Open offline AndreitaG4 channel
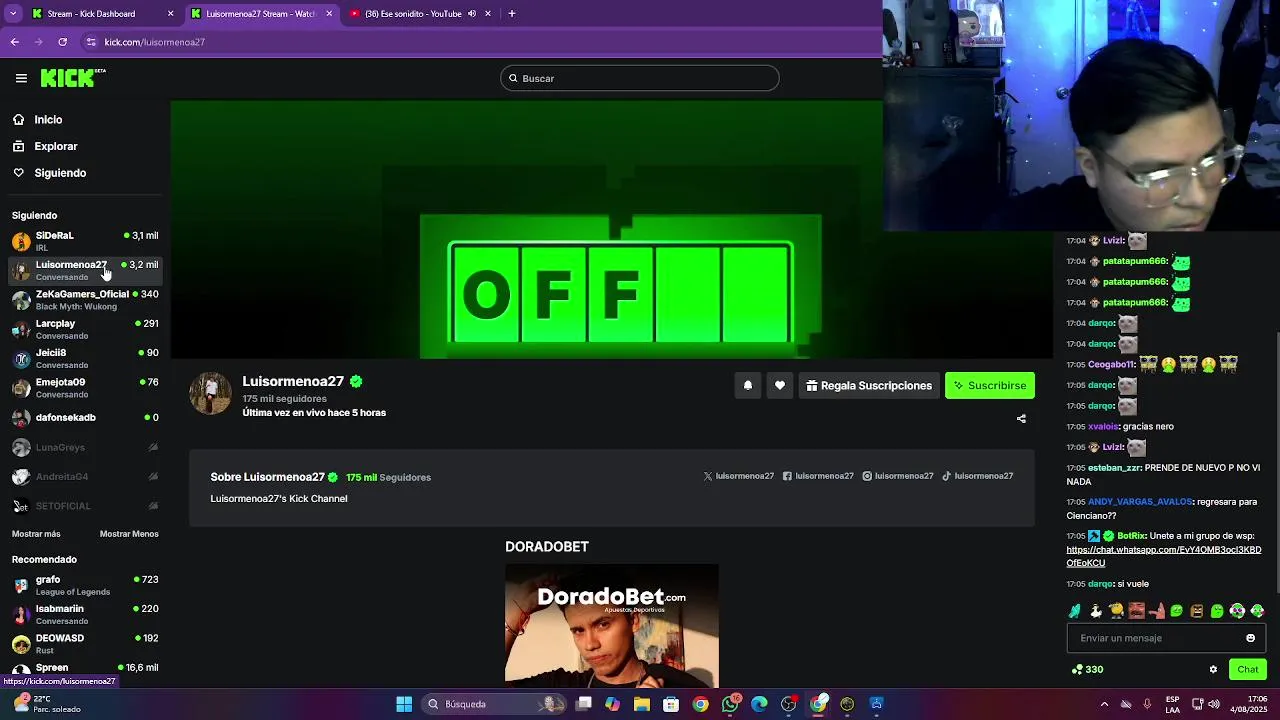Image resolution: width=1280 pixels, height=720 pixels. click(85, 476)
